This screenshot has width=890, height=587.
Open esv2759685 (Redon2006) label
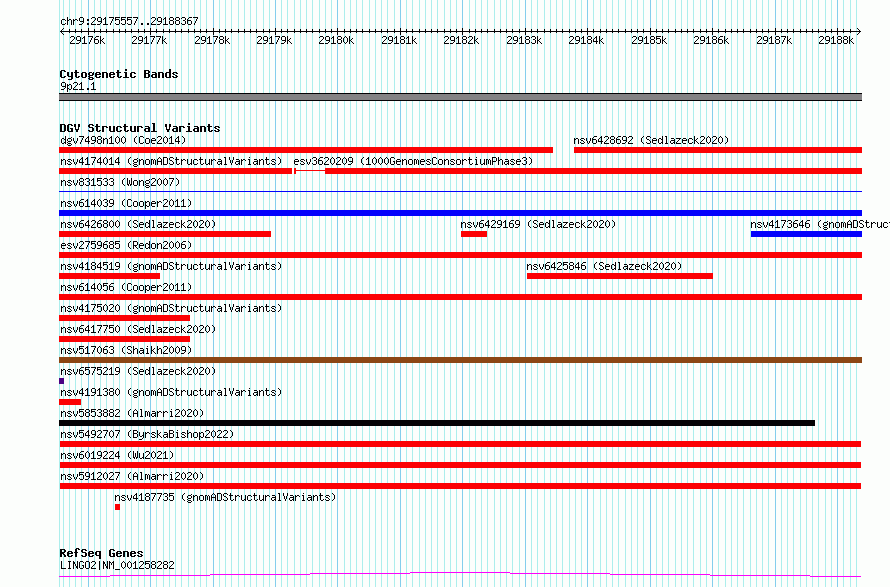click(x=126, y=245)
